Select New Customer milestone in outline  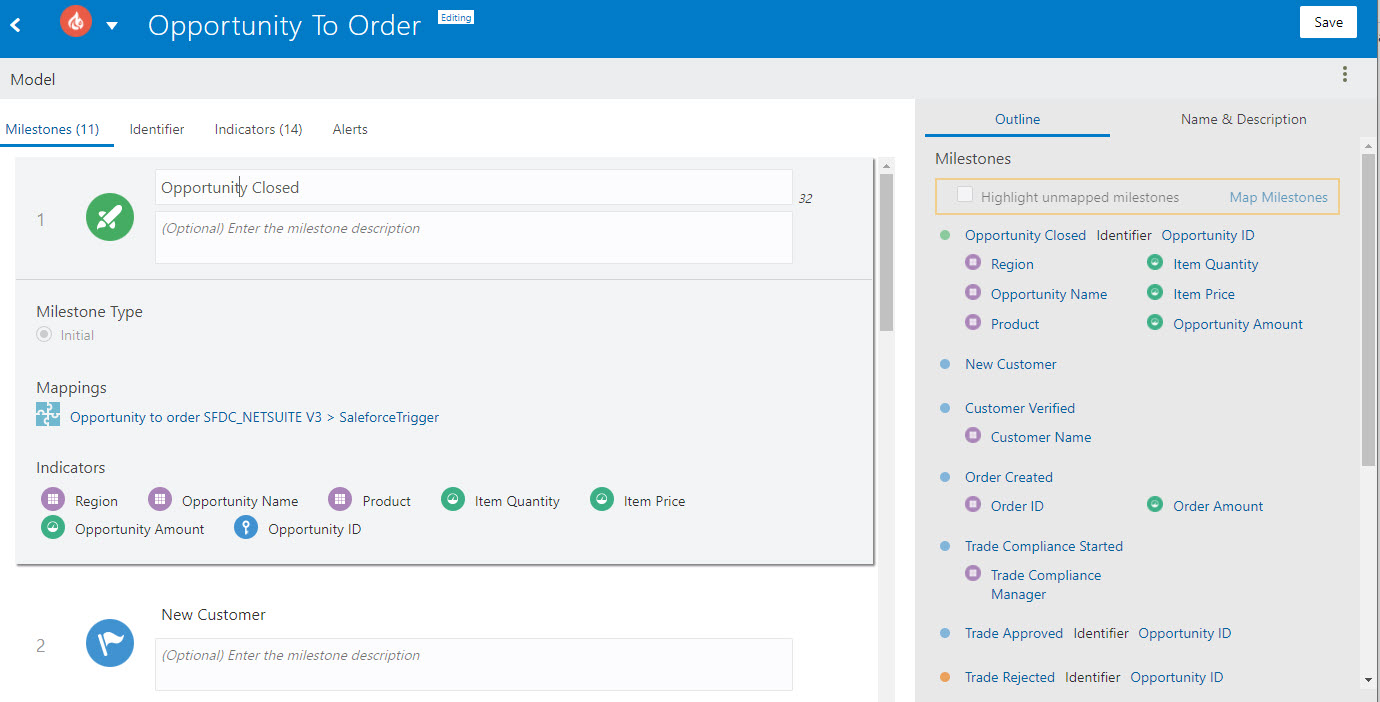(x=1010, y=364)
